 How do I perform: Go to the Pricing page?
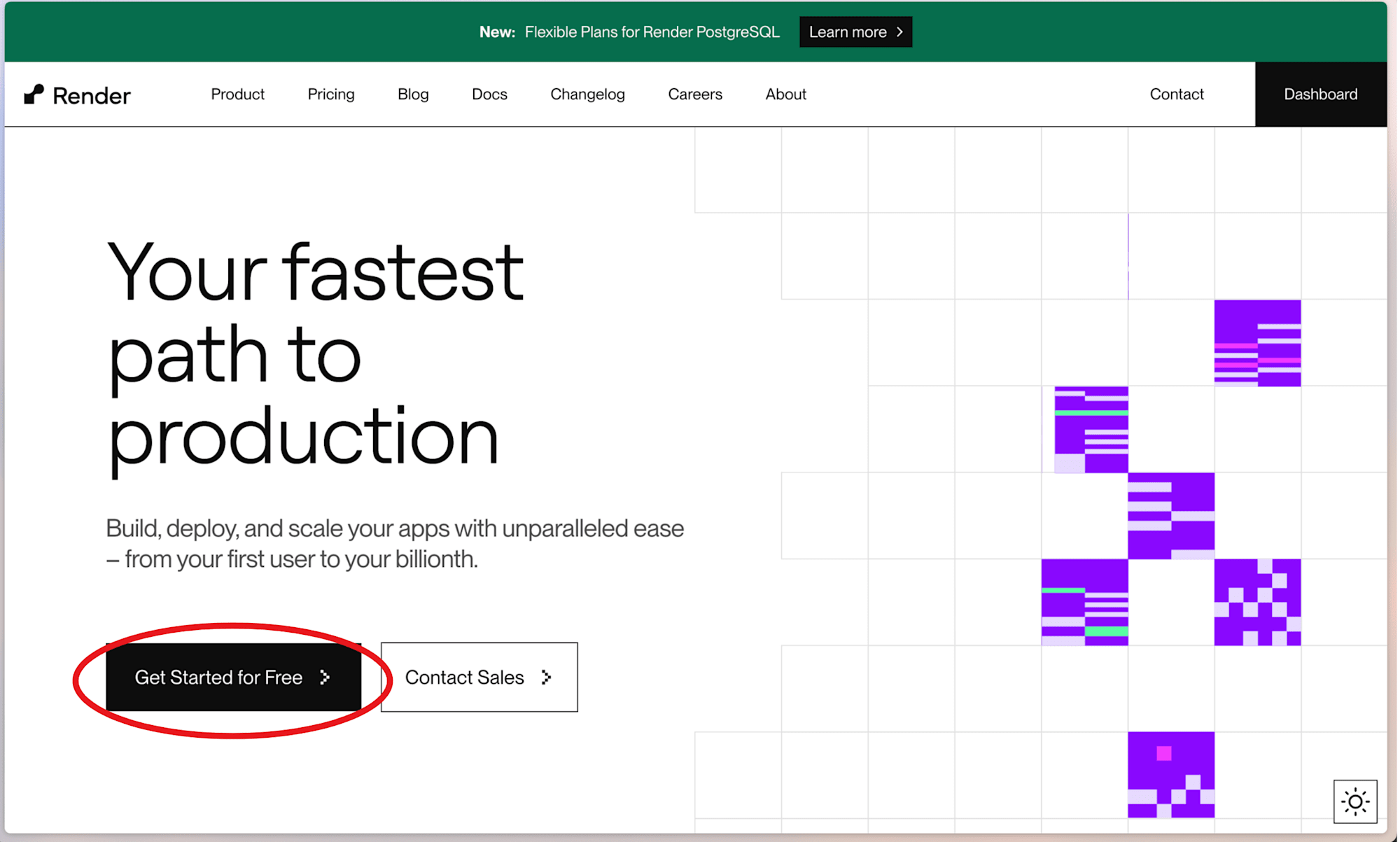[x=332, y=94]
